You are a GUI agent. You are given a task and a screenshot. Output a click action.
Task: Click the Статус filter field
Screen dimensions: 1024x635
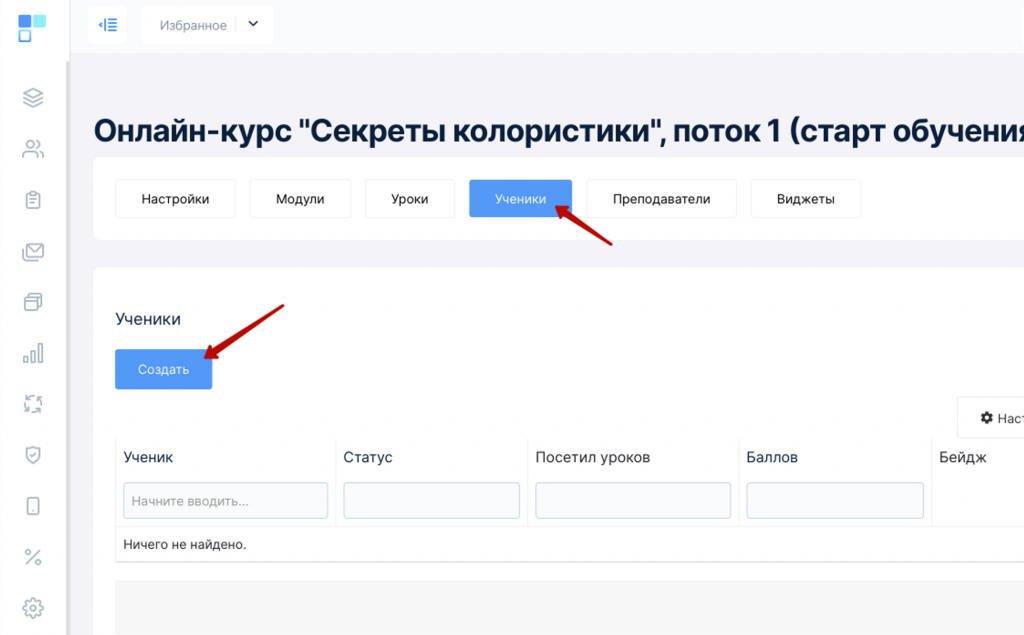(432, 501)
